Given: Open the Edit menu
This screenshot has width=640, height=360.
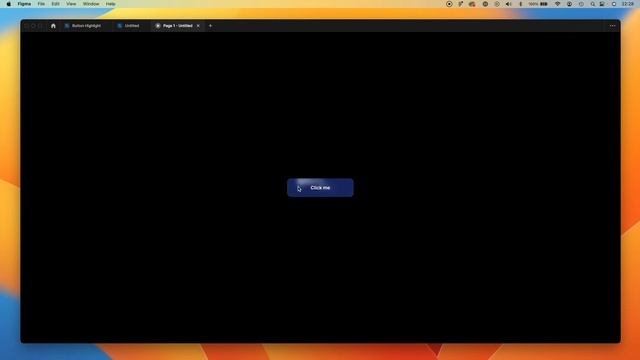Looking at the screenshot, I should (56, 4).
